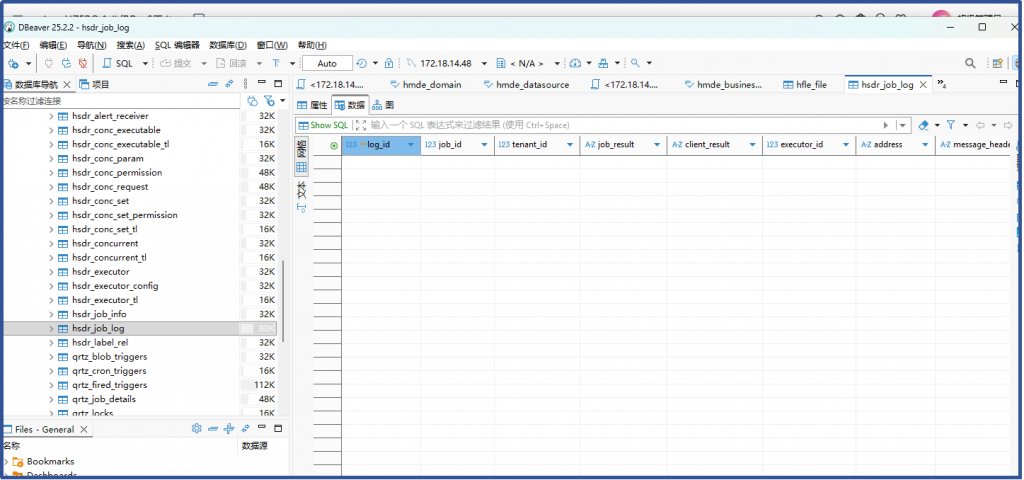Toggle the transaction lock icon in toolbar

(389, 63)
